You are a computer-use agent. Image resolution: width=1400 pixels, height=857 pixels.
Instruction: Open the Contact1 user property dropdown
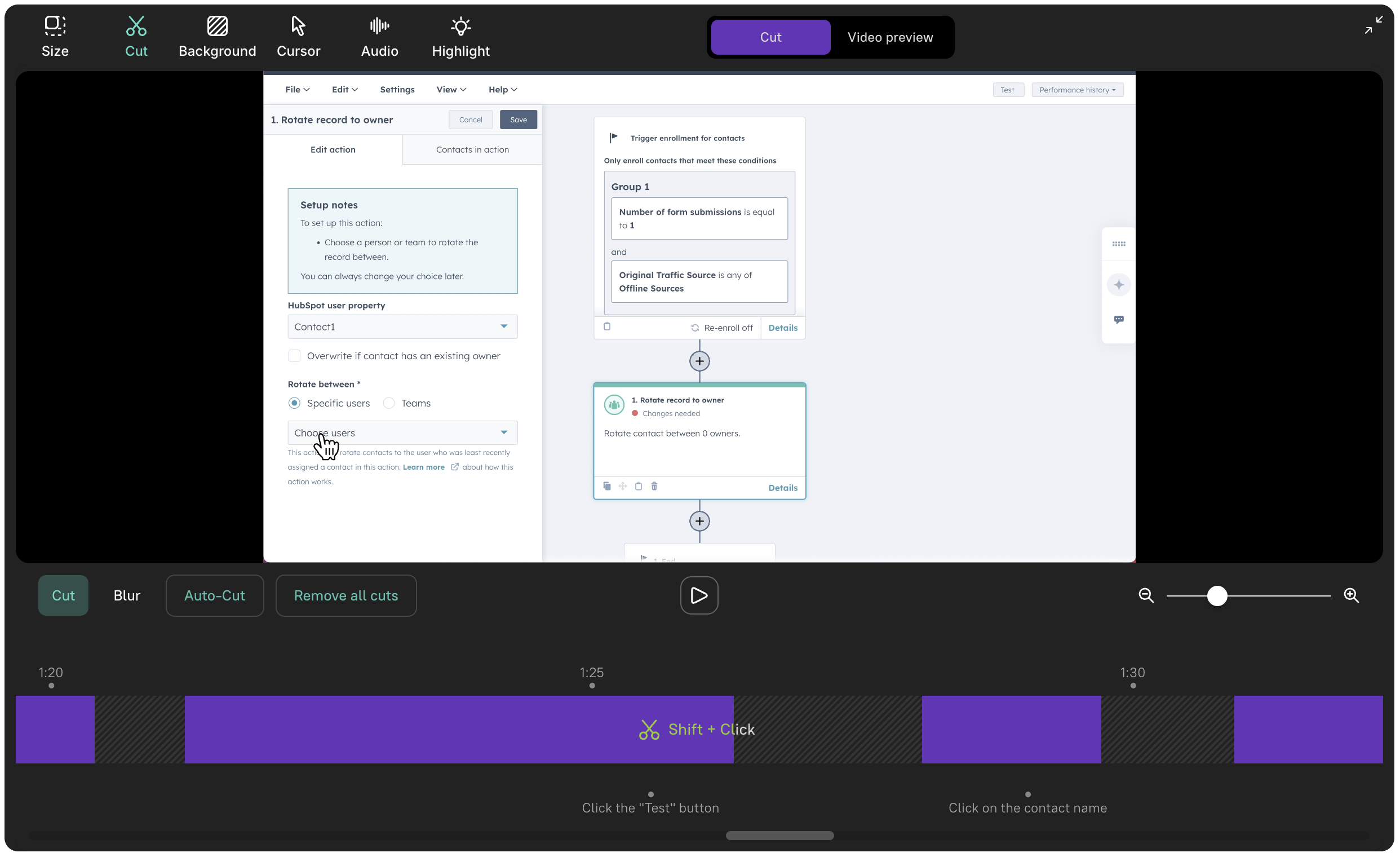pyautogui.click(x=402, y=327)
